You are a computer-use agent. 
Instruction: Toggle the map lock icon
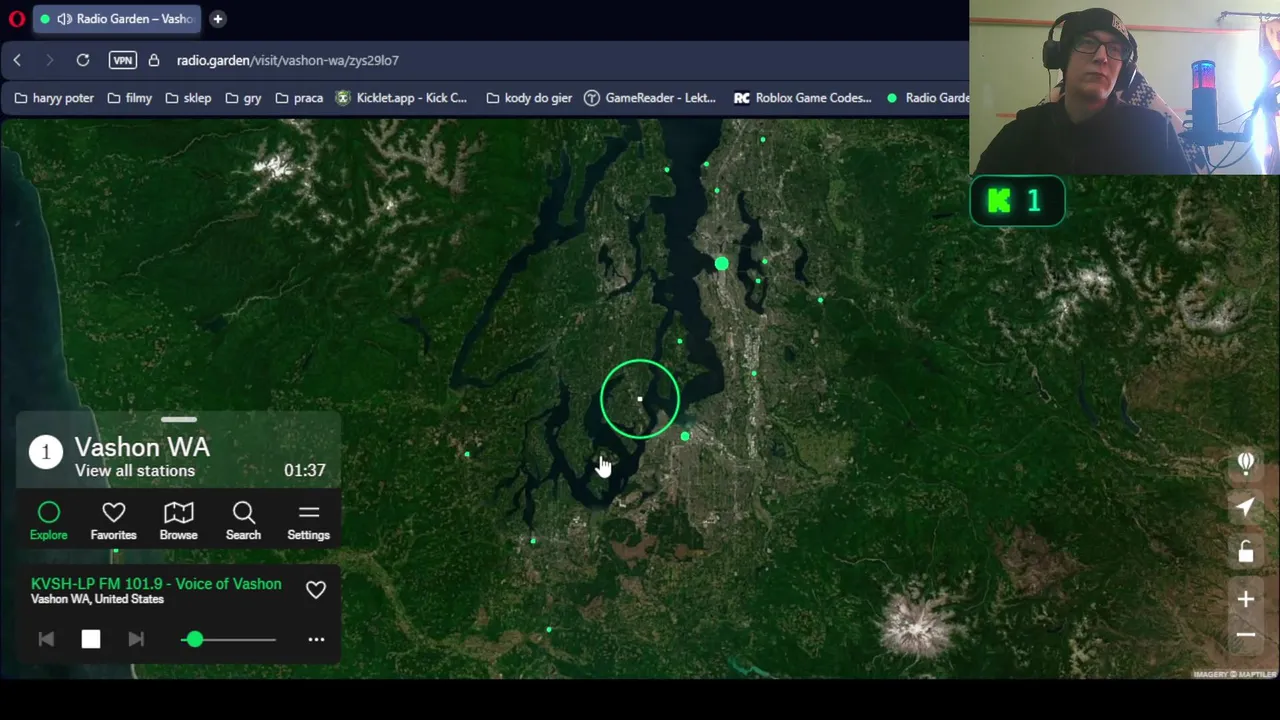(1245, 551)
